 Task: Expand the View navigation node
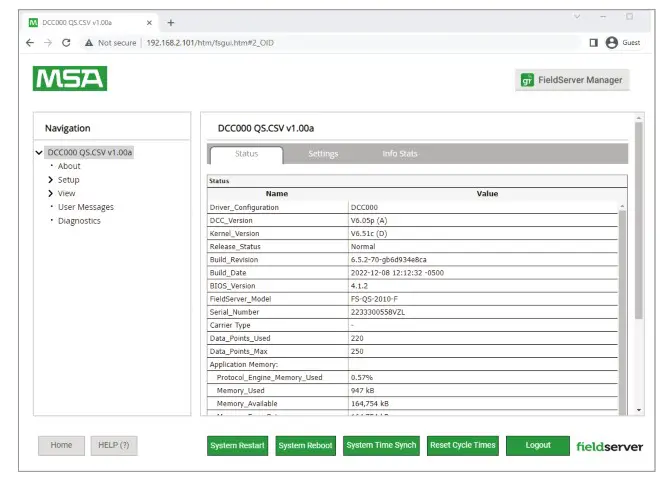pos(50,193)
